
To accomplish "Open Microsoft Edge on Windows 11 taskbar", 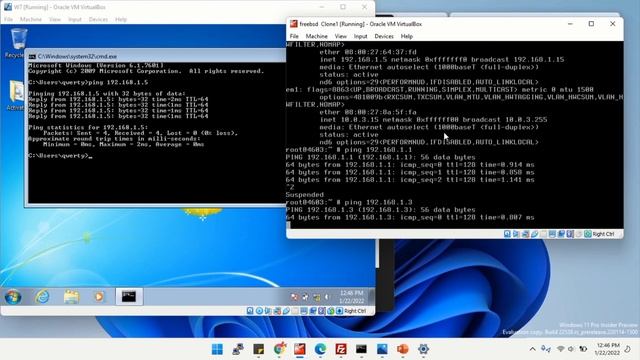I will [320, 349].
